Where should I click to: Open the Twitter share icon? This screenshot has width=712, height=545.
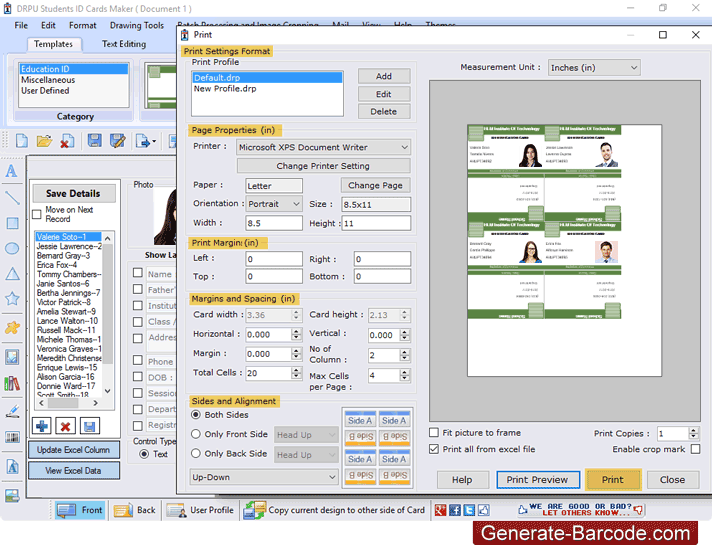click(x=469, y=510)
